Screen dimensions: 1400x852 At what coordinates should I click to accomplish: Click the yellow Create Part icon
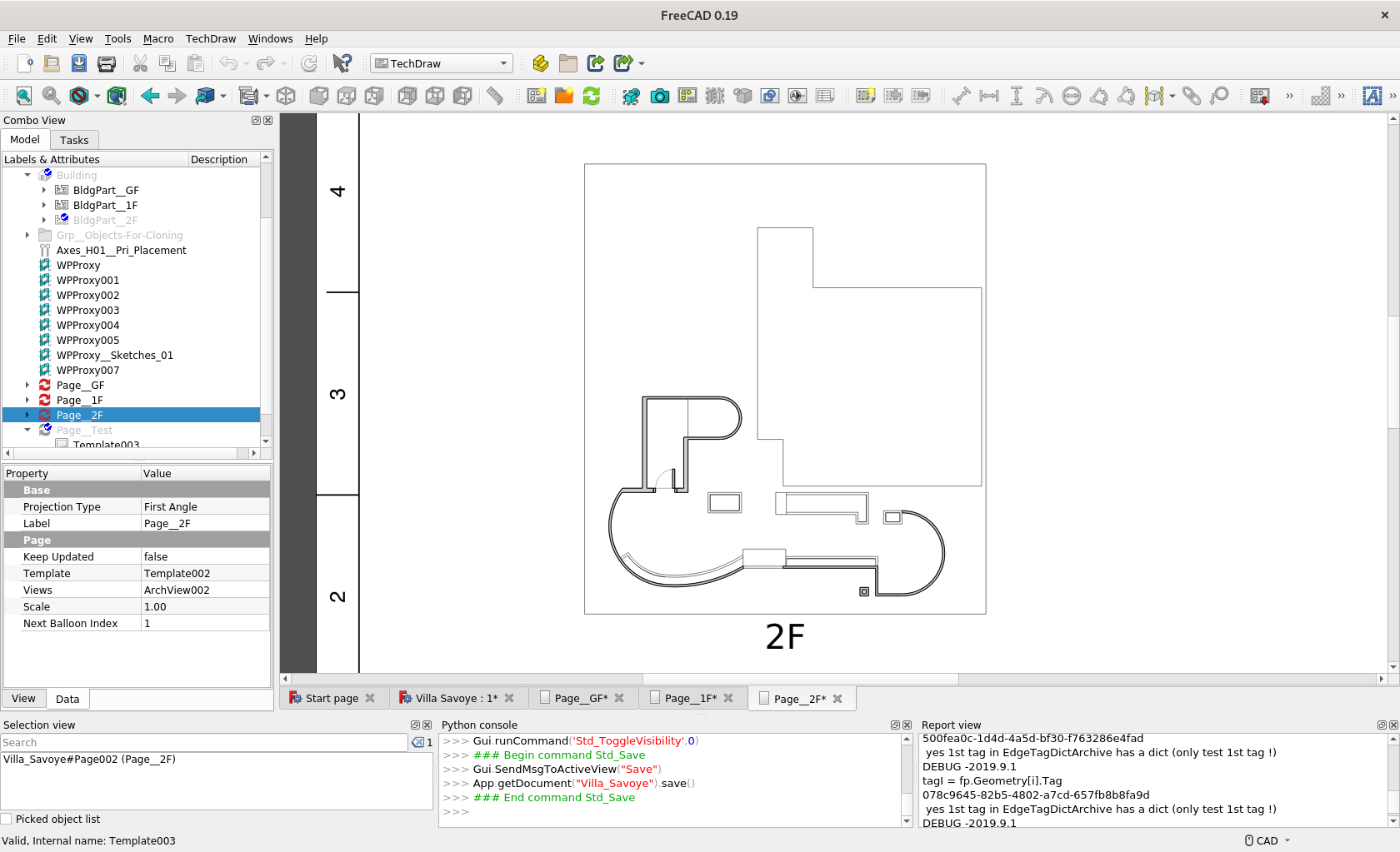(x=540, y=63)
